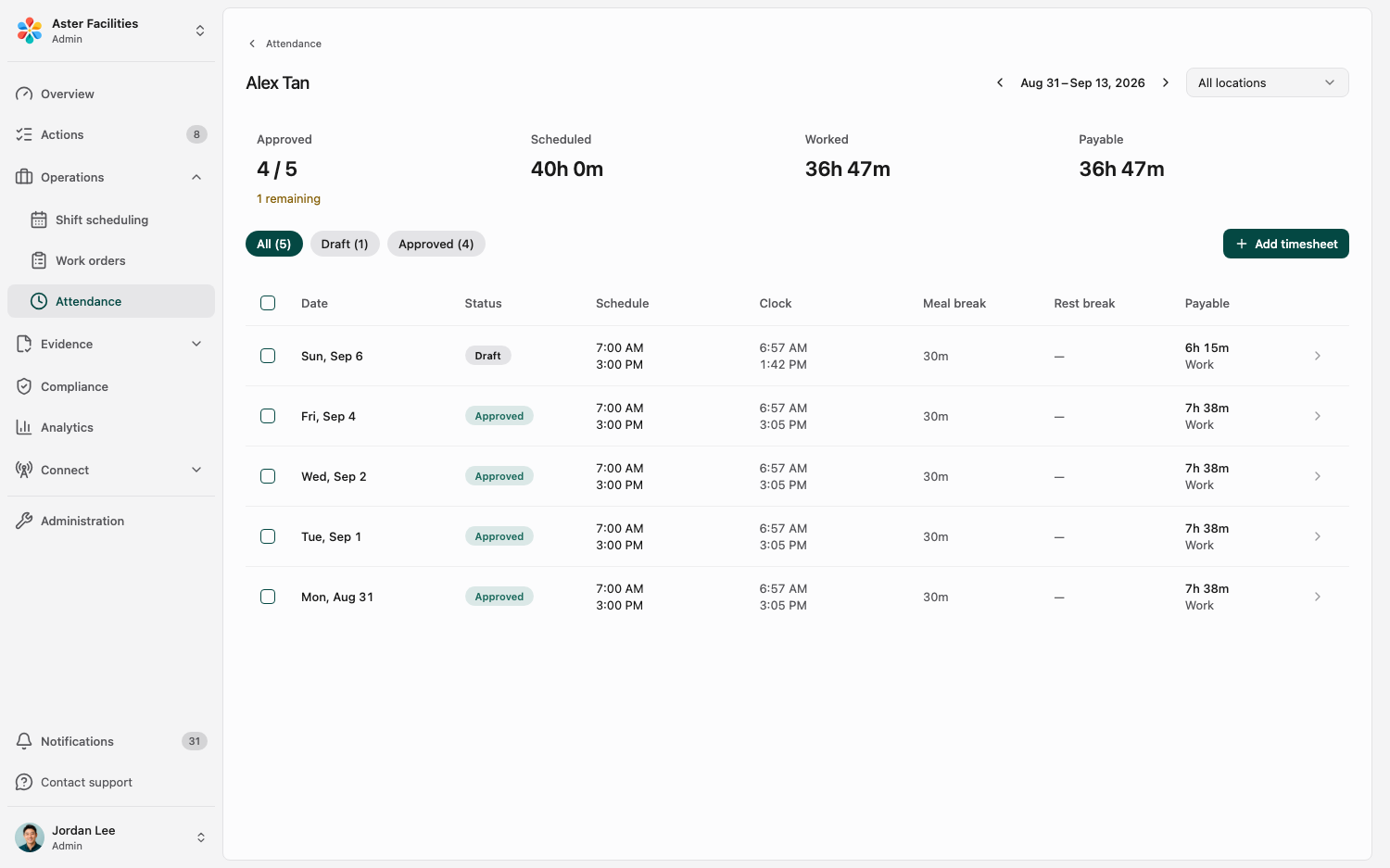
Task: Click the Date column header
Action: 314,303
